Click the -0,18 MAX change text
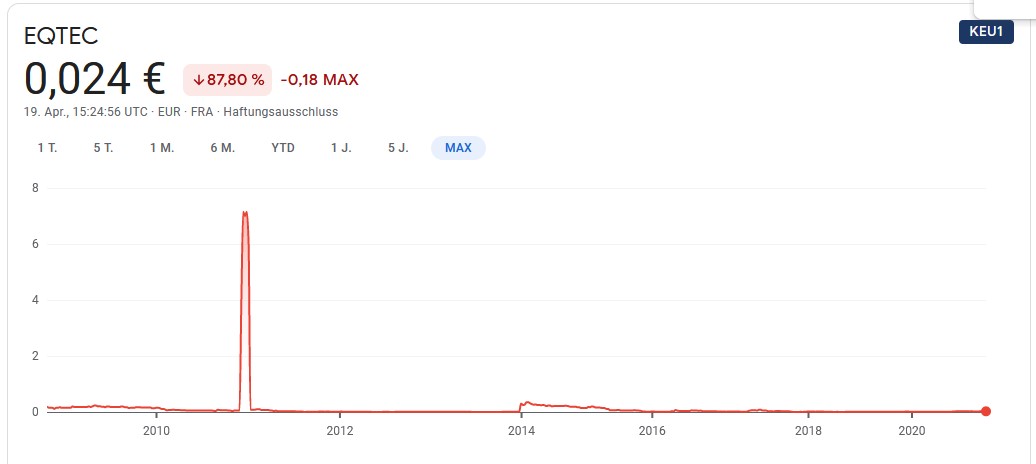 point(319,80)
